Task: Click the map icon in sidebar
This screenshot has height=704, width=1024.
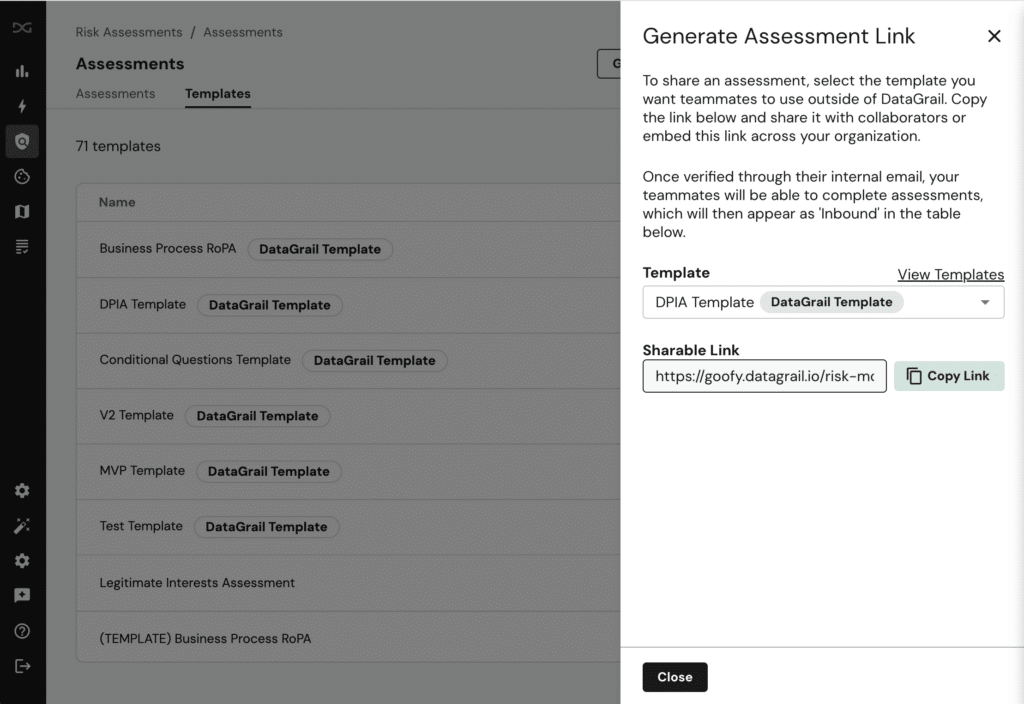Action: [22, 211]
